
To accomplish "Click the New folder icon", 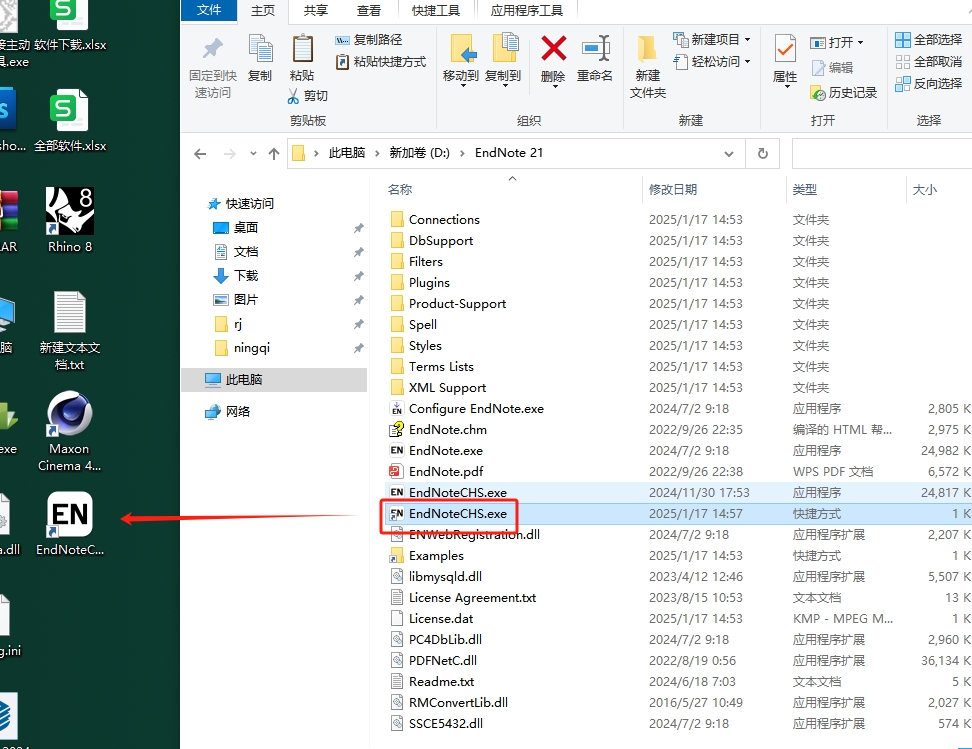I will 647,50.
